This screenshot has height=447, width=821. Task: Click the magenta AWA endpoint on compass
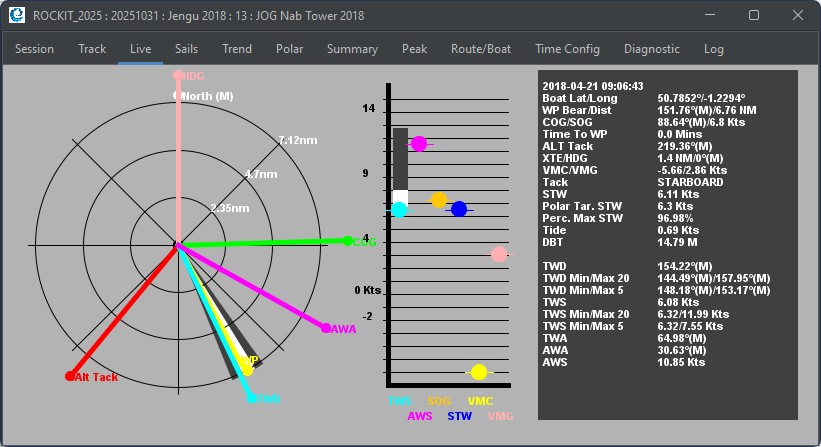tap(325, 327)
